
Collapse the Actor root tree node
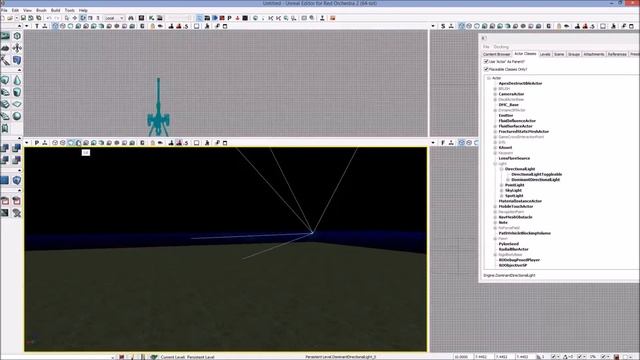[489, 78]
